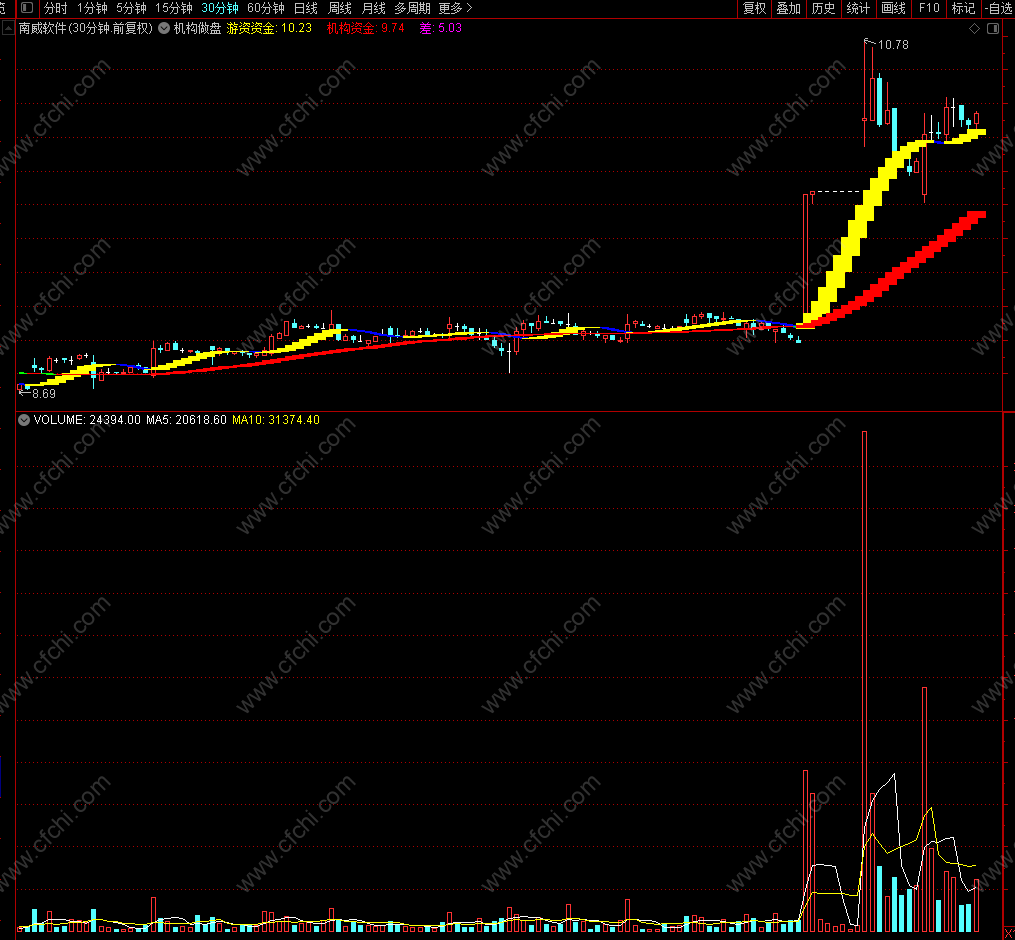This screenshot has height=940, width=1015.
Task: Click the MA10: 31374.40 label
Action: (276, 420)
